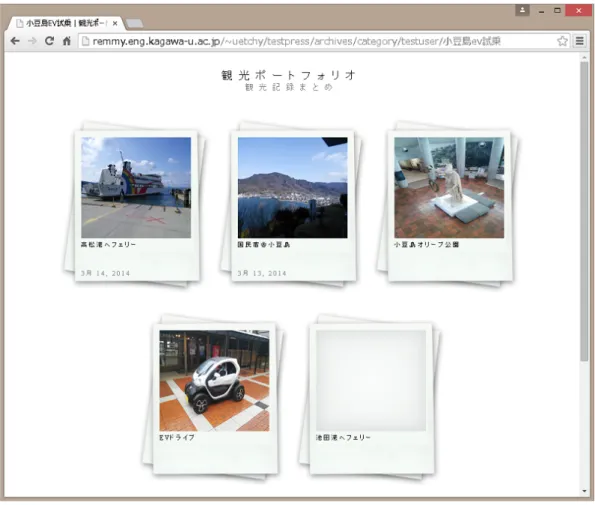595x505 pixels.
Task: Select the 小豆島EV試乗 browser tab
Action: coord(65,23)
